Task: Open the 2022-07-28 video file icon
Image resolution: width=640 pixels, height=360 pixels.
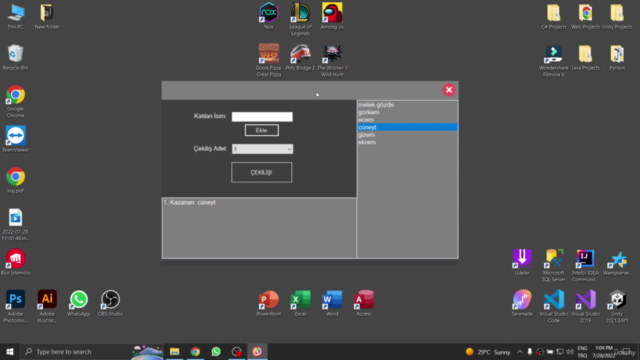Action: point(16,224)
